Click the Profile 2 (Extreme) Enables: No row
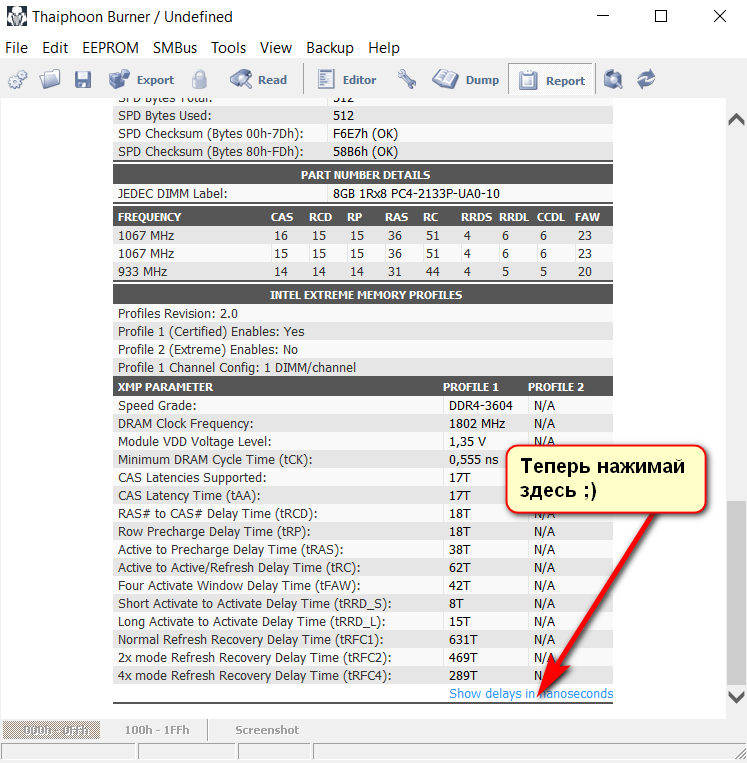Viewport: 747px width, 763px height. point(363,349)
